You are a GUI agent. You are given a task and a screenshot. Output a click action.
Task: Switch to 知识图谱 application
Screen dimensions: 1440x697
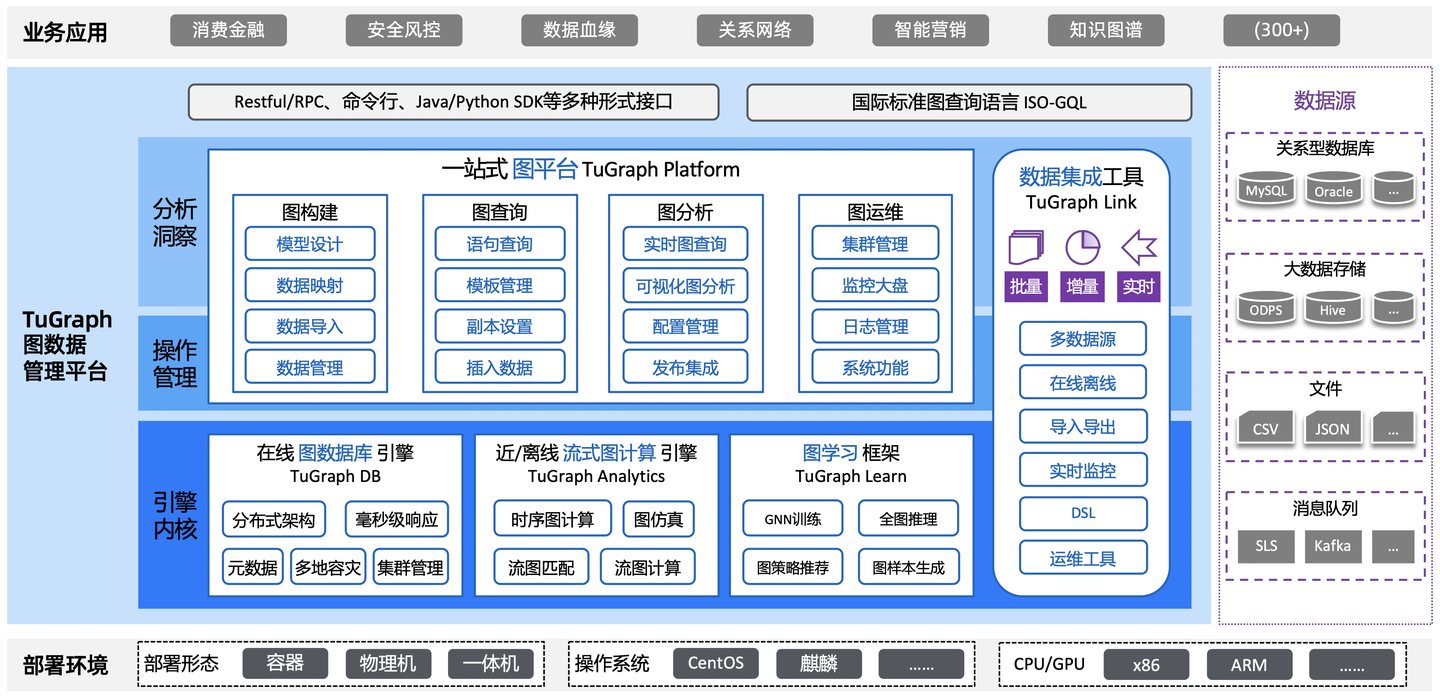point(1106,30)
